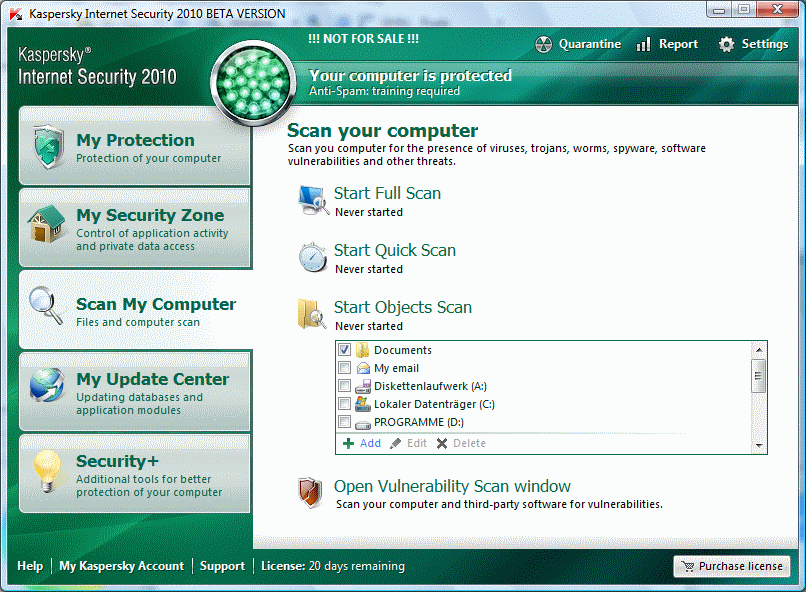Screen dimensions: 806x592
Task: Click the My Update Center globe icon
Action: click(47, 385)
